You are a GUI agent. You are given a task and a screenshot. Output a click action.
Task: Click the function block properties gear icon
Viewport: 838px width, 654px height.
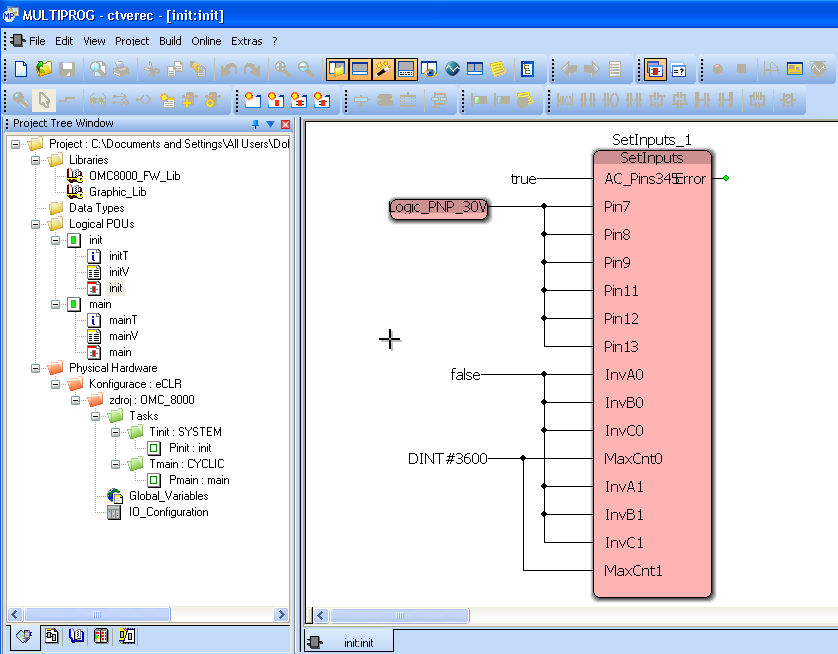pyautogui.click(x=213, y=100)
